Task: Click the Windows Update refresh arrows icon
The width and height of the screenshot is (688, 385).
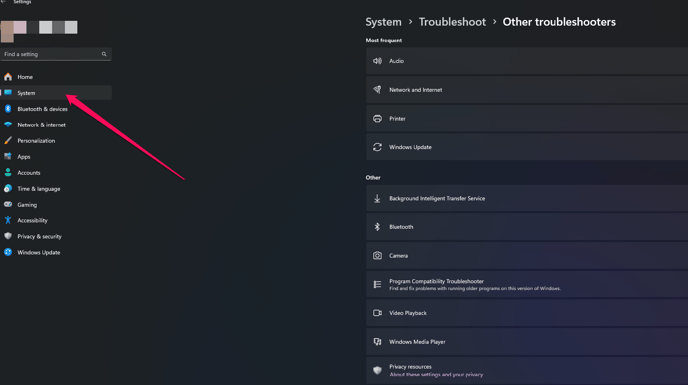Action: (377, 147)
